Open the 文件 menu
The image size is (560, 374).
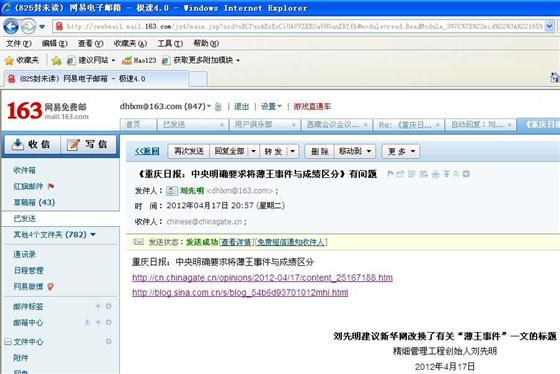coord(19,44)
